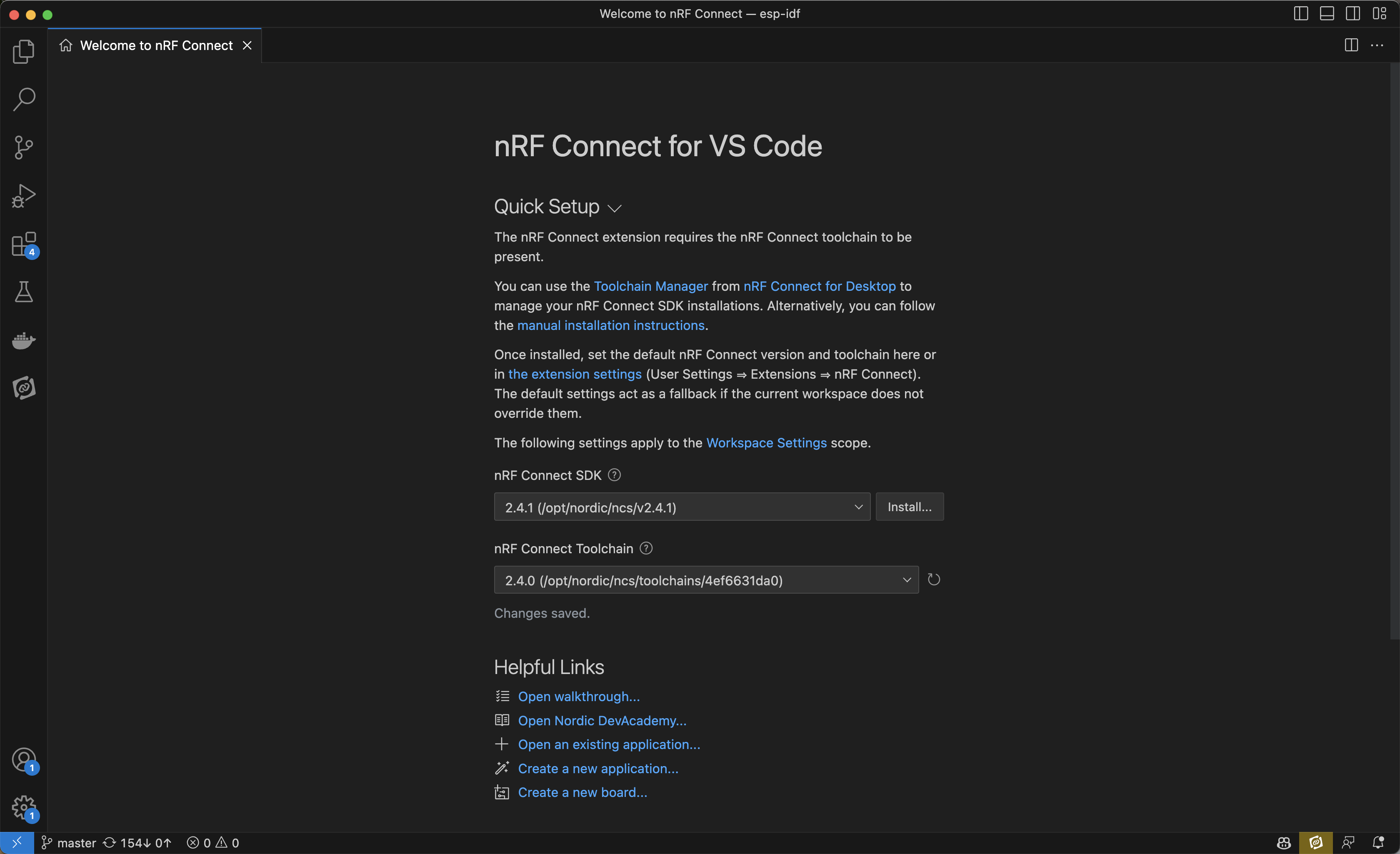Show help for nRF Connect Toolchain
1400x854 pixels.
(x=646, y=548)
